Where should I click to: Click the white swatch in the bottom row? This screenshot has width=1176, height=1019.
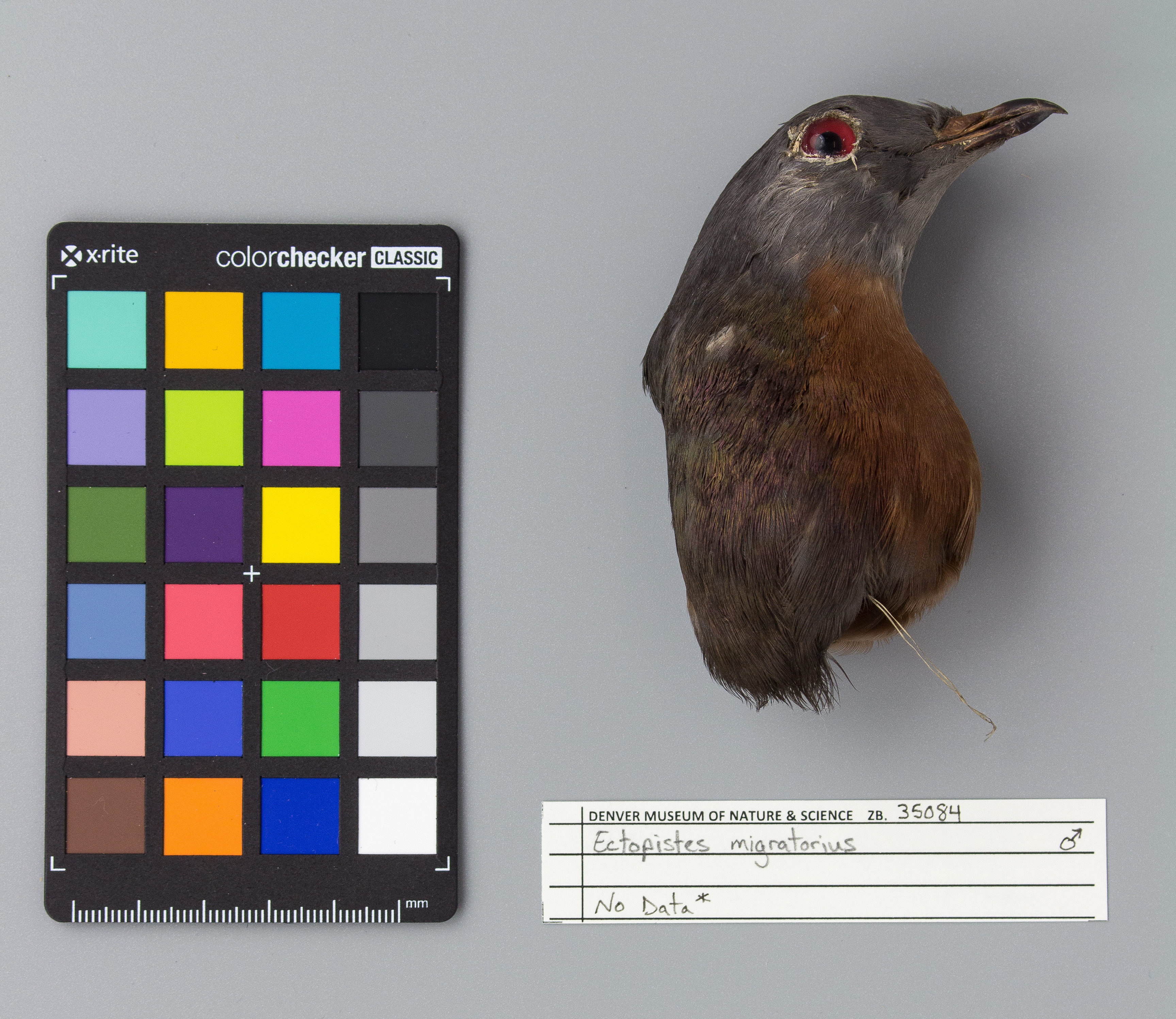point(397,816)
